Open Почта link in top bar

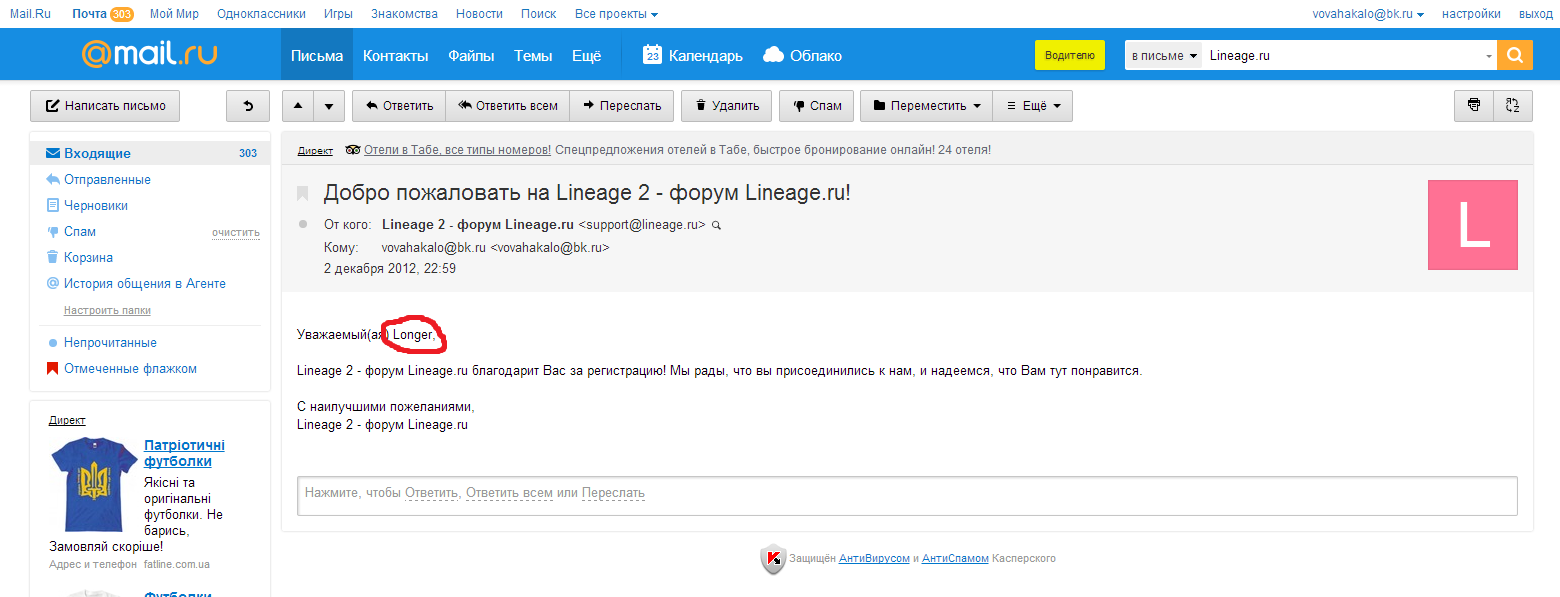point(89,14)
